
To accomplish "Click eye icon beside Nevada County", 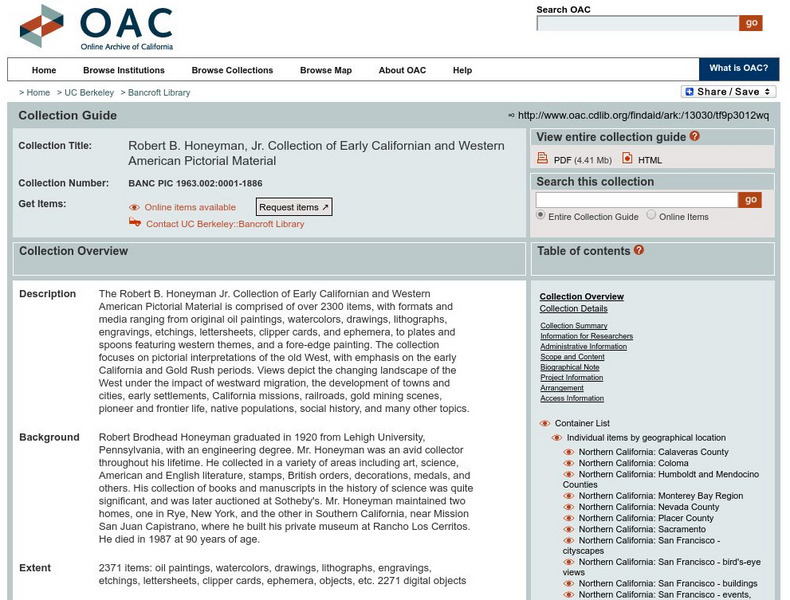I will (x=568, y=507).
